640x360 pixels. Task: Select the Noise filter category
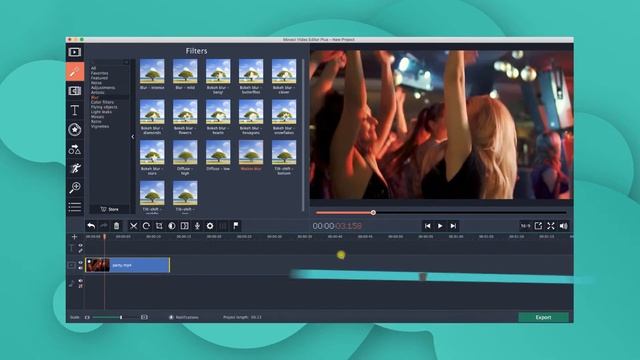(x=96, y=83)
